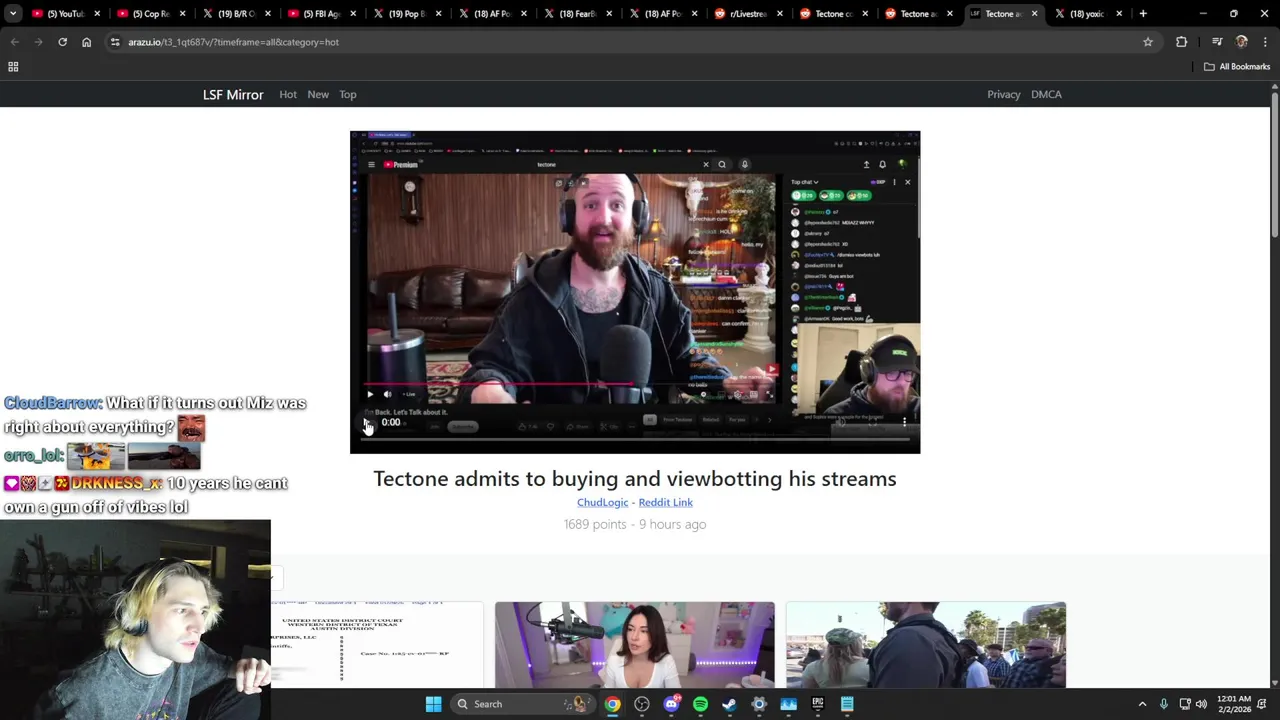1280x720 pixels.
Task: Open the apps grid in bookmarks bar
Action: coord(13,67)
